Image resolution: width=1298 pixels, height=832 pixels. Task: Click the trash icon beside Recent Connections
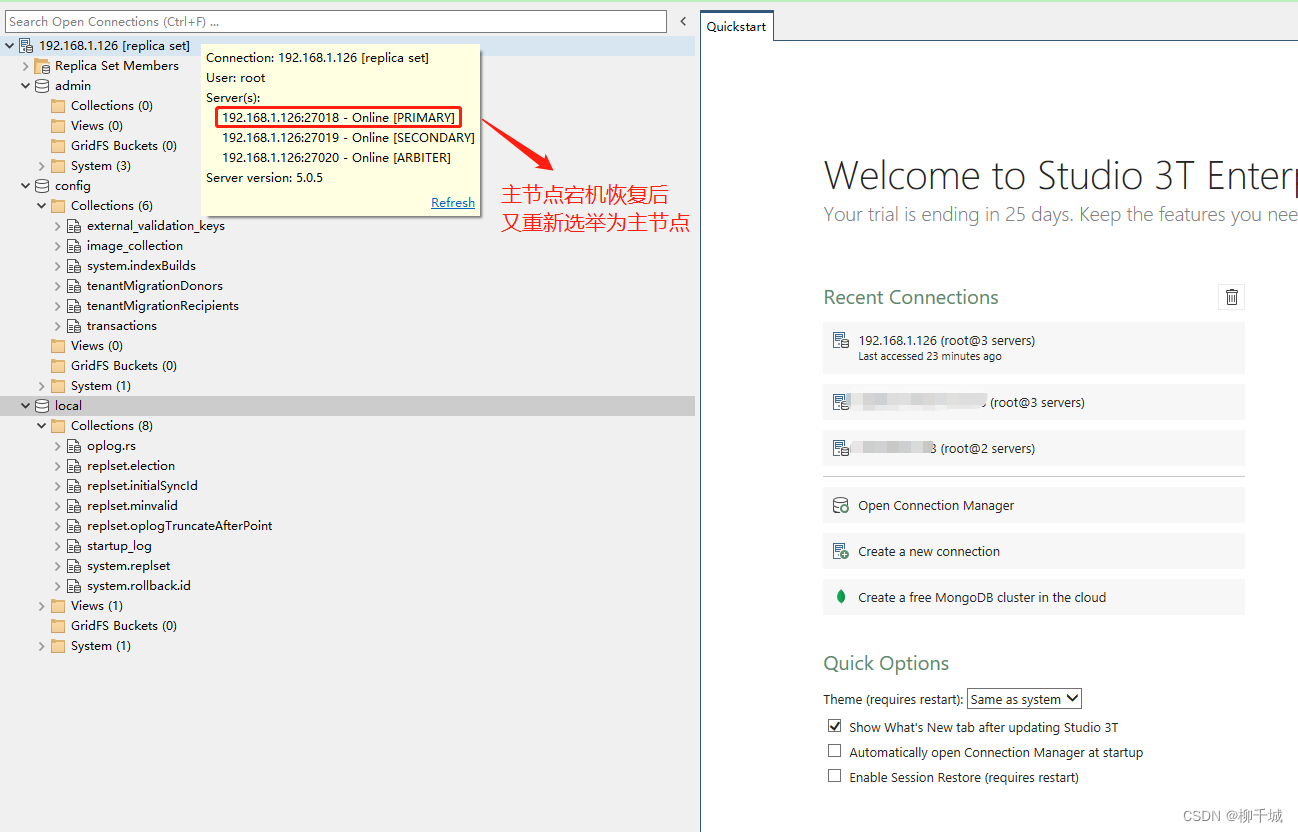click(x=1232, y=297)
